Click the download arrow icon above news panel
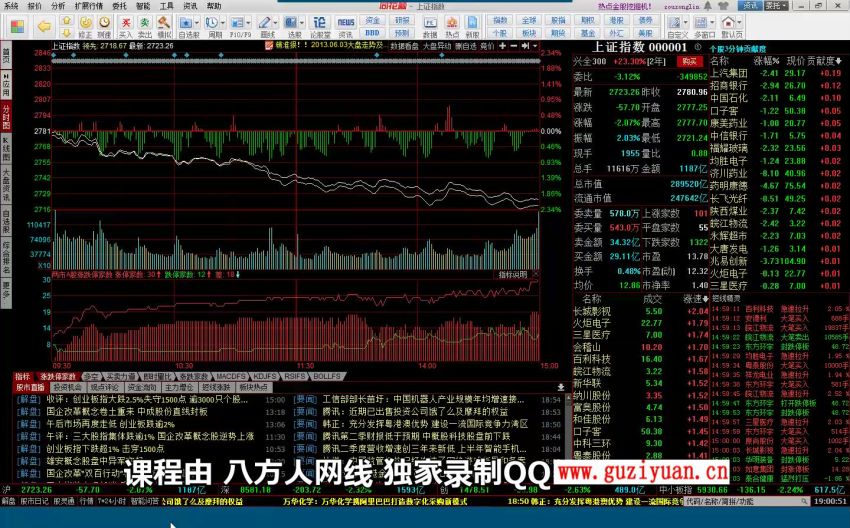 [561, 387]
